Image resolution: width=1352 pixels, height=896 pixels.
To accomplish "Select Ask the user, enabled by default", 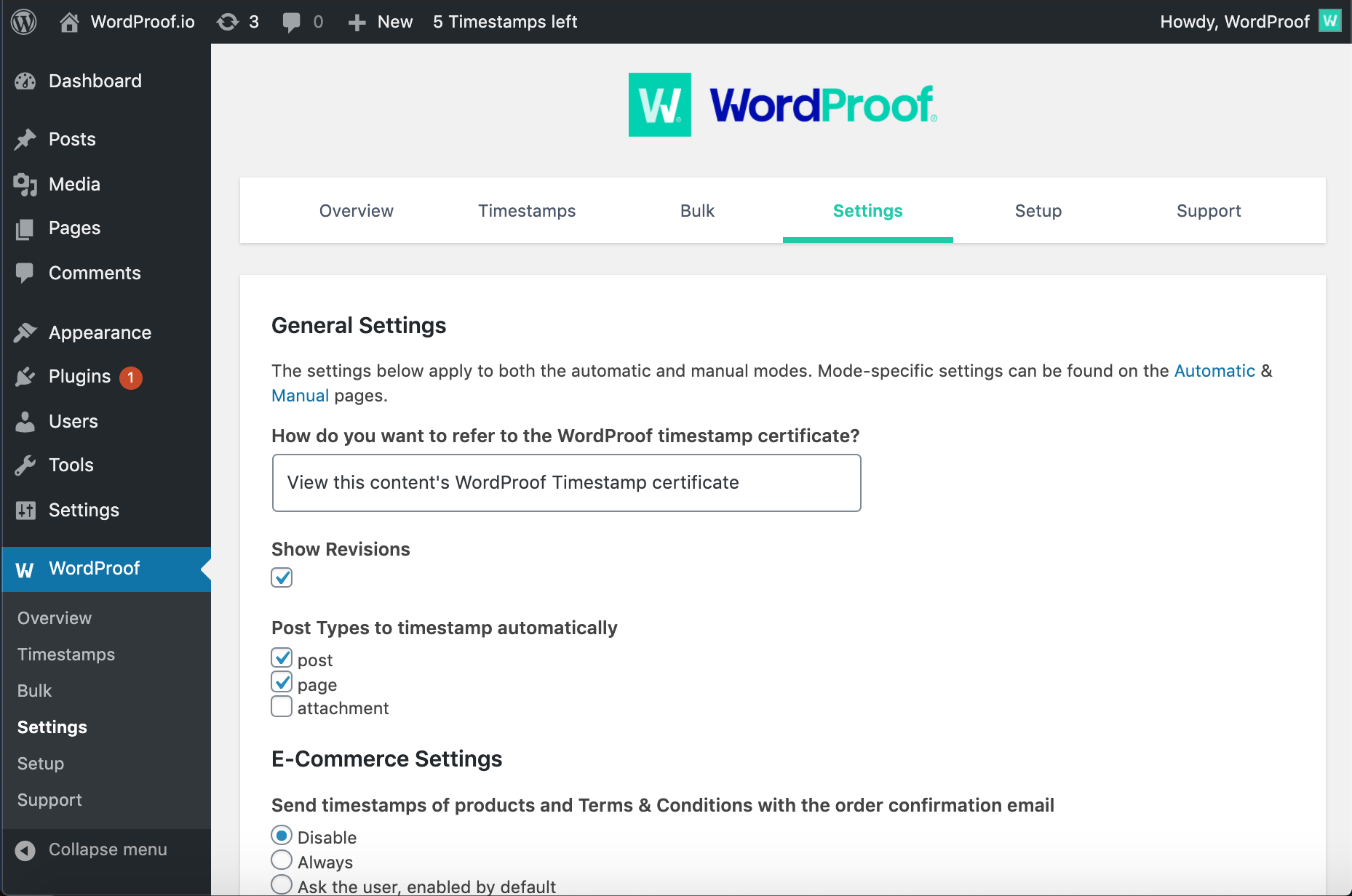I will pyautogui.click(x=282, y=885).
